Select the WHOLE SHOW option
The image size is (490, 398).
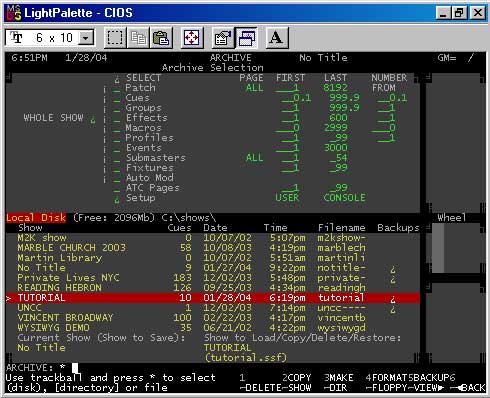tap(59, 118)
